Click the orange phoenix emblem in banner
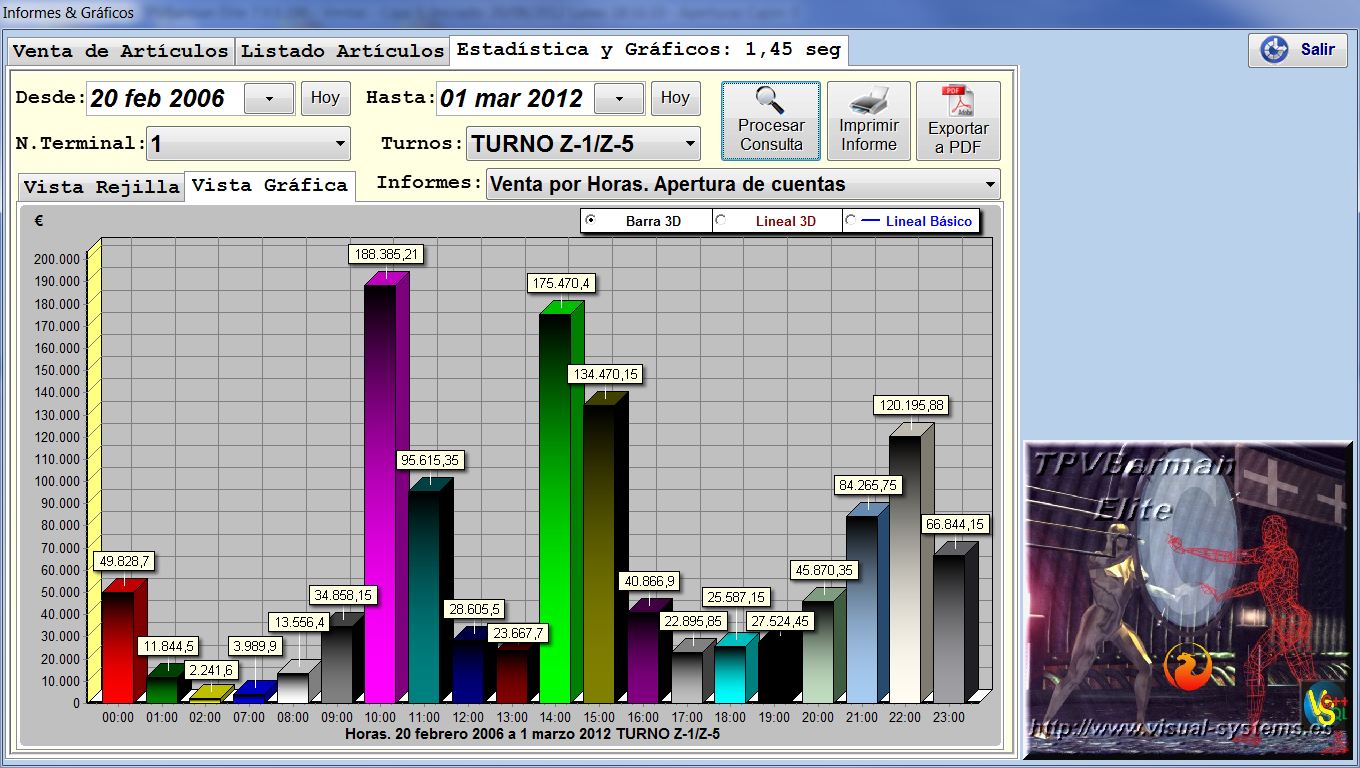 pyautogui.click(x=1187, y=668)
